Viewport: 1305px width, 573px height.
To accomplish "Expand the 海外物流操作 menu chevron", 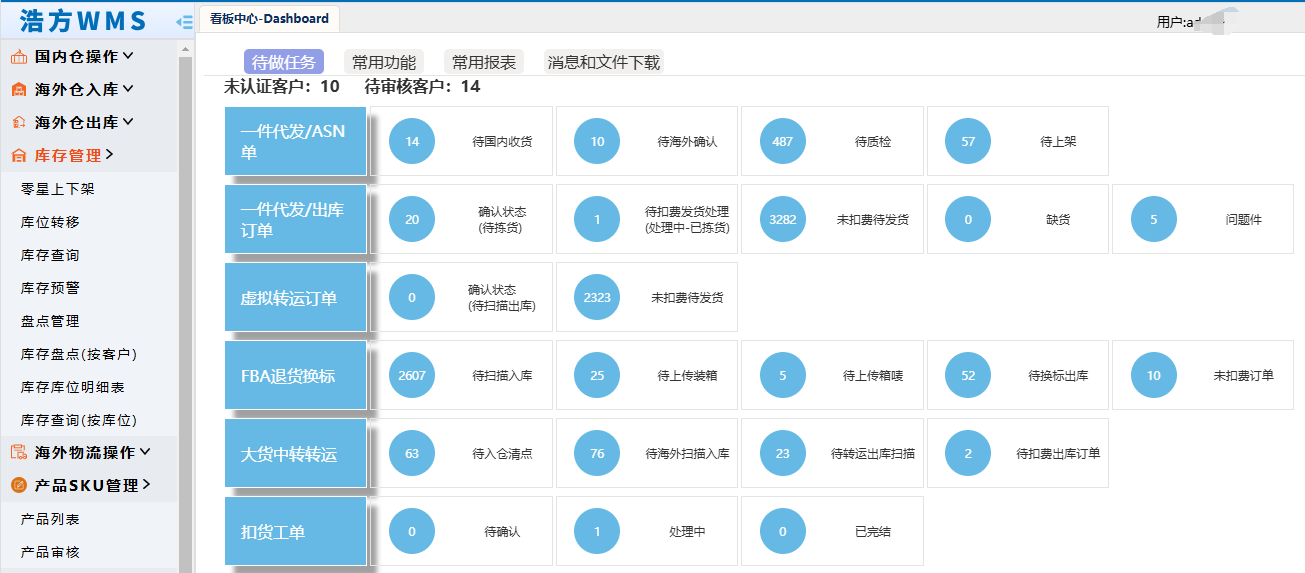I will (145, 452).
